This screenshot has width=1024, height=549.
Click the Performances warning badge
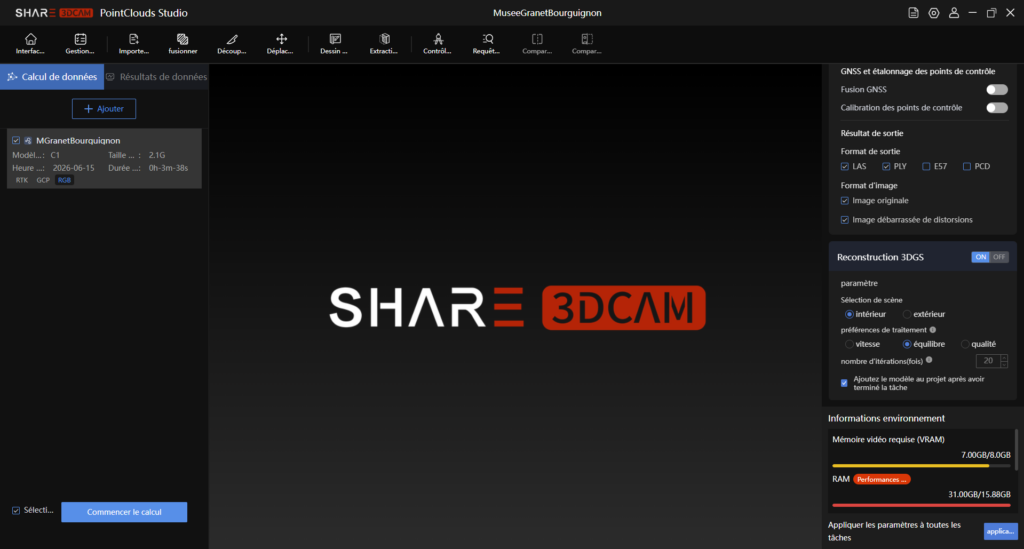[x=882, y=479]
